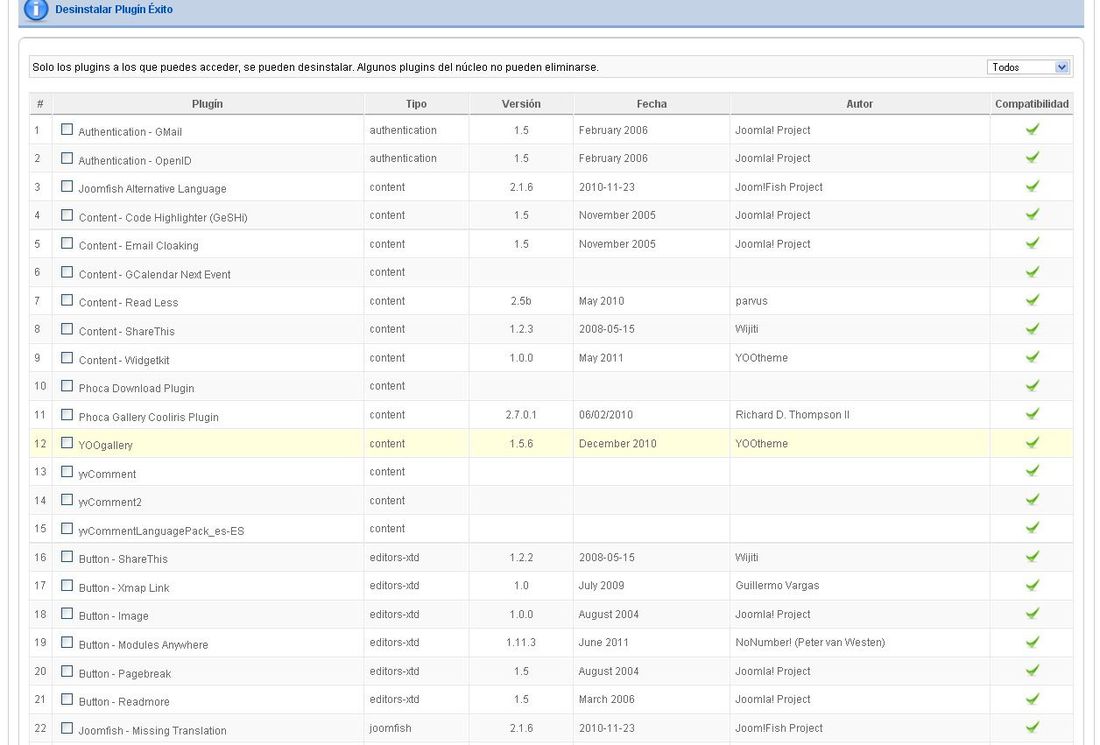The width and height of the screenshot is (1100, 745).
Task: Click the Tipo column header
Action: [x=416, y=104]
